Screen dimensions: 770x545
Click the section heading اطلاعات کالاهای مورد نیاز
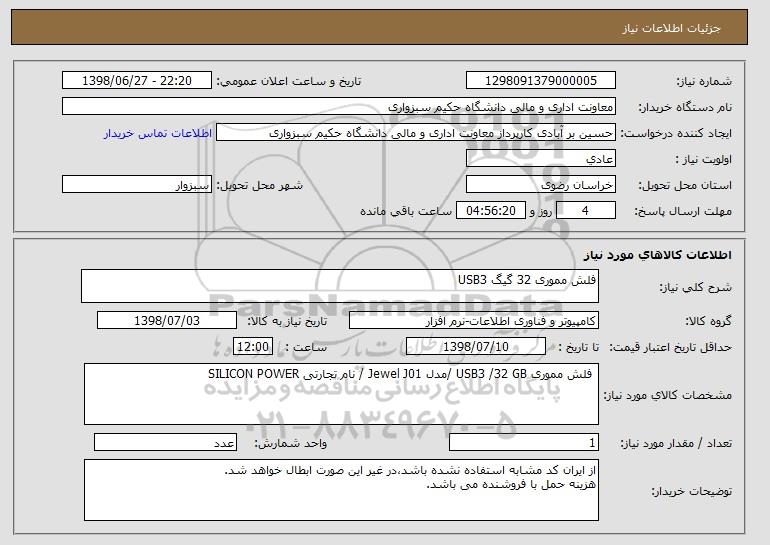658,254
